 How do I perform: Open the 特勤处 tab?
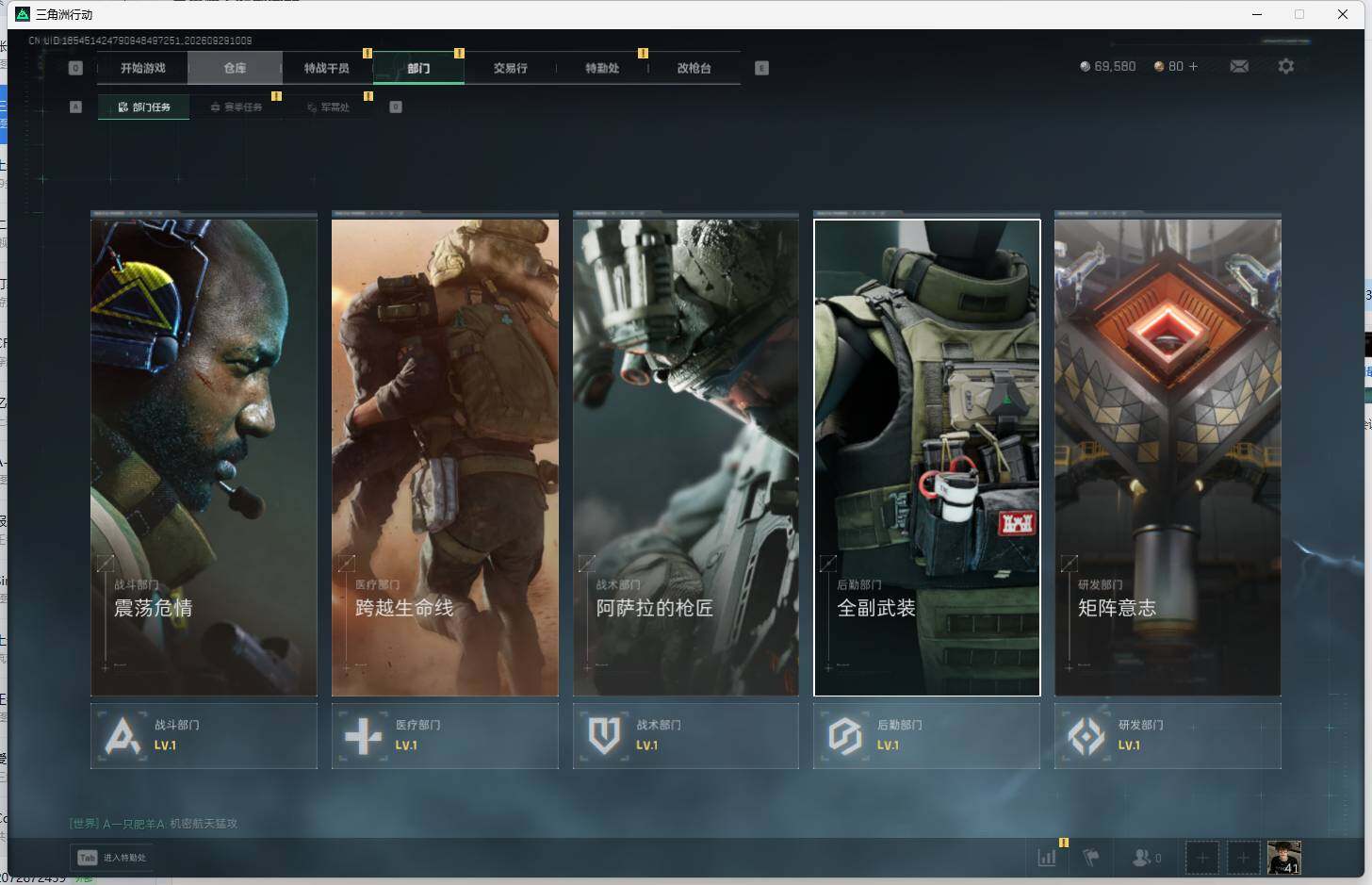602,68
